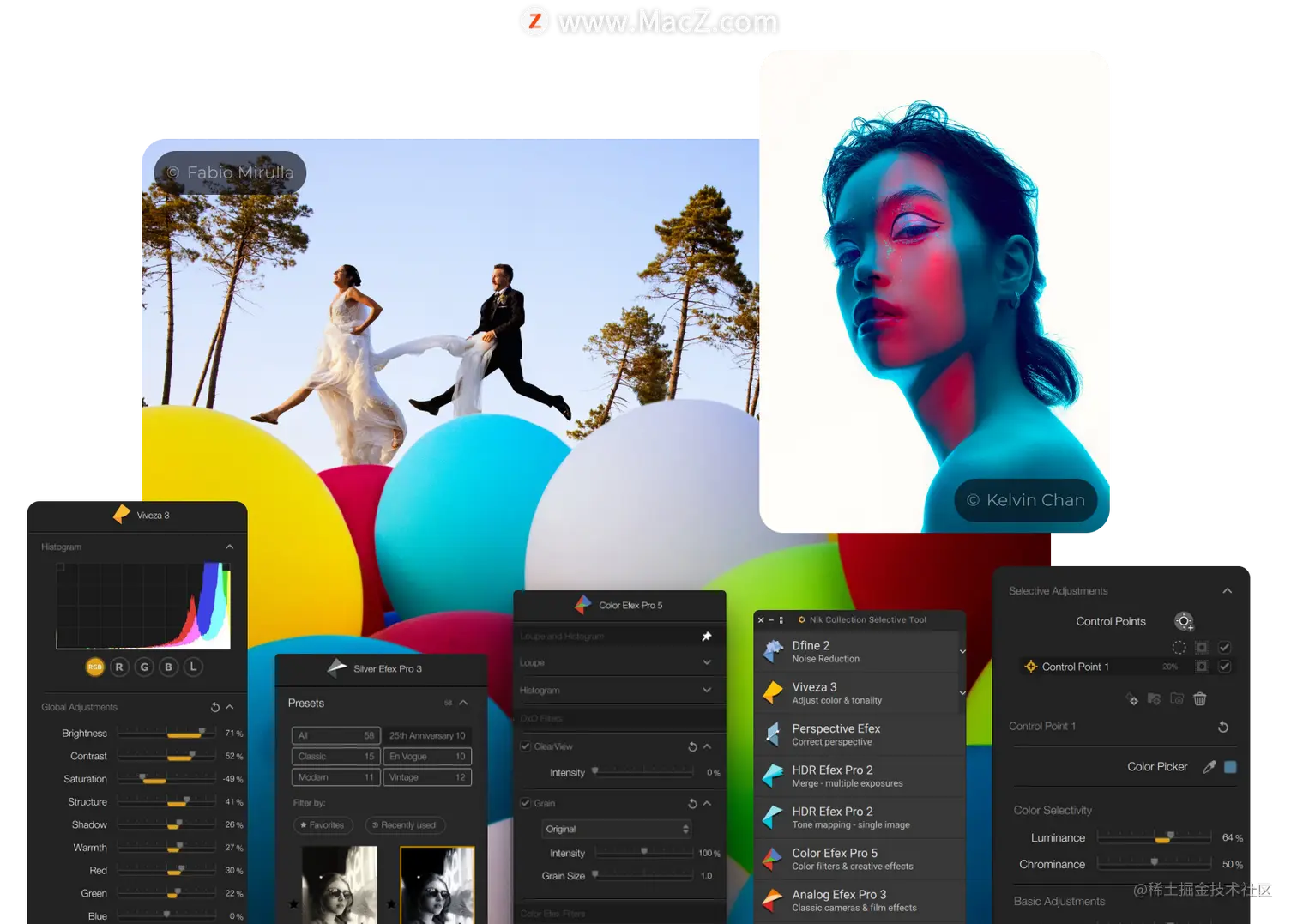
Task: Collapse the ClearView filter section
Action: 707,746
